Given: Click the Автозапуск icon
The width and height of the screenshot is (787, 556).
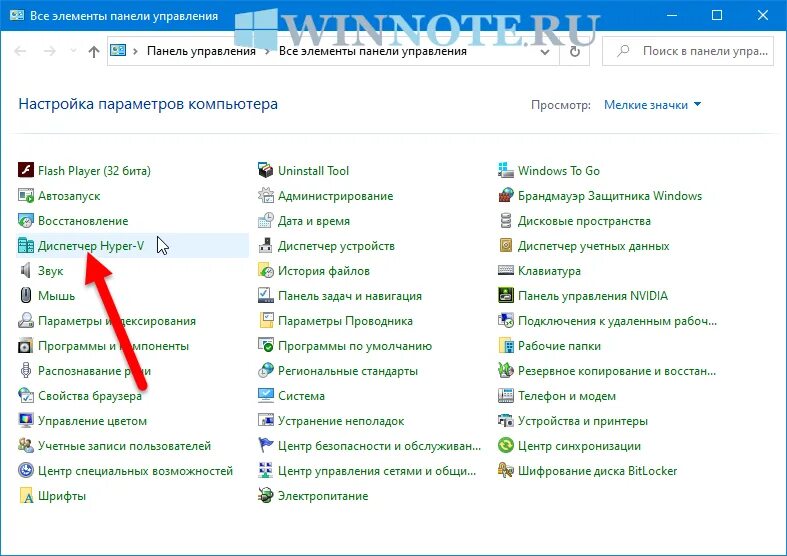Looking at the screenshot, I should click(26, 195).
